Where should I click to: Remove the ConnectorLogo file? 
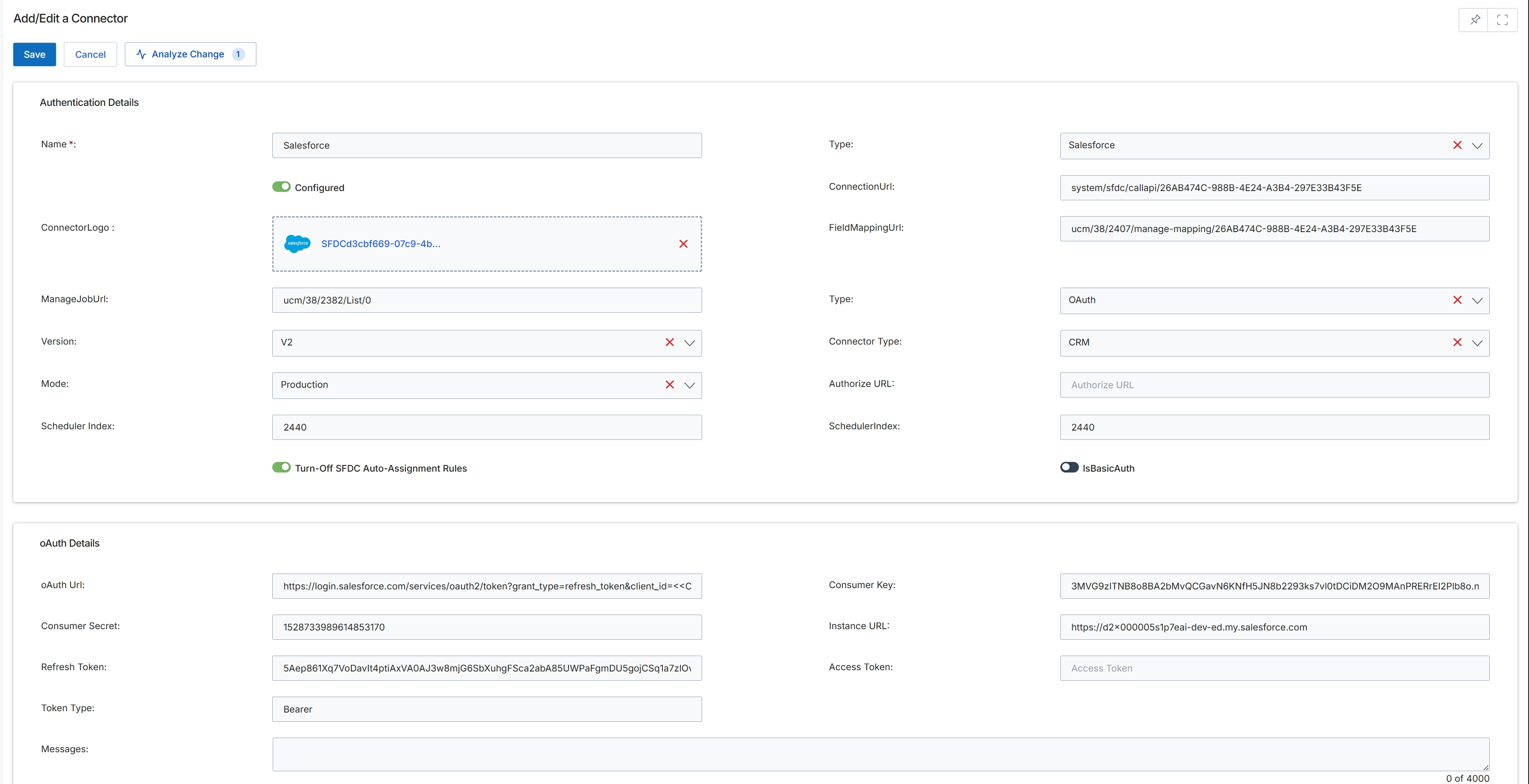click(x=683, y=244)
